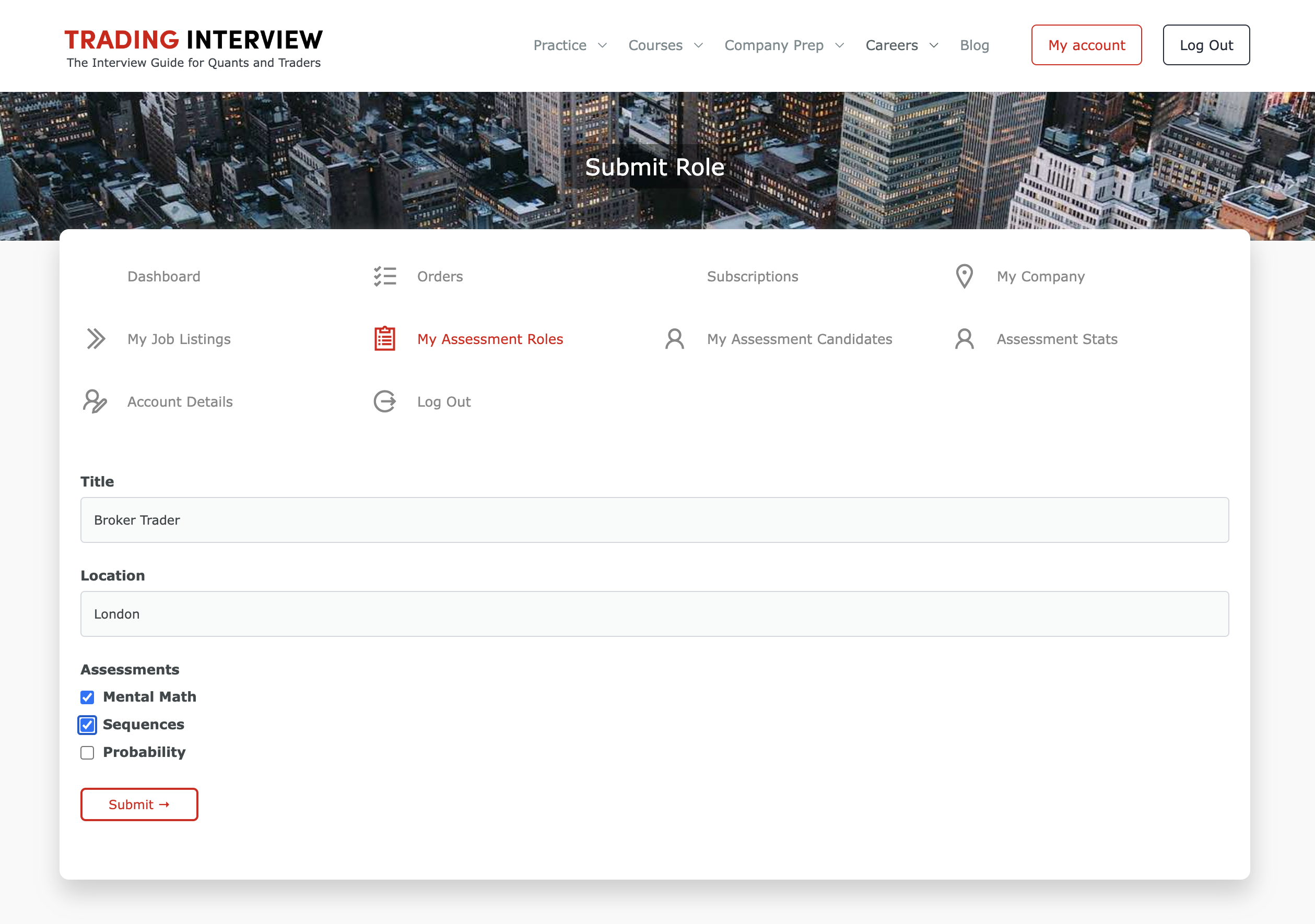This screenshot has height=924, width=1315.
Task: Click the Orders checklist icon
Action: pyautogui.click(x=385, y=277)
